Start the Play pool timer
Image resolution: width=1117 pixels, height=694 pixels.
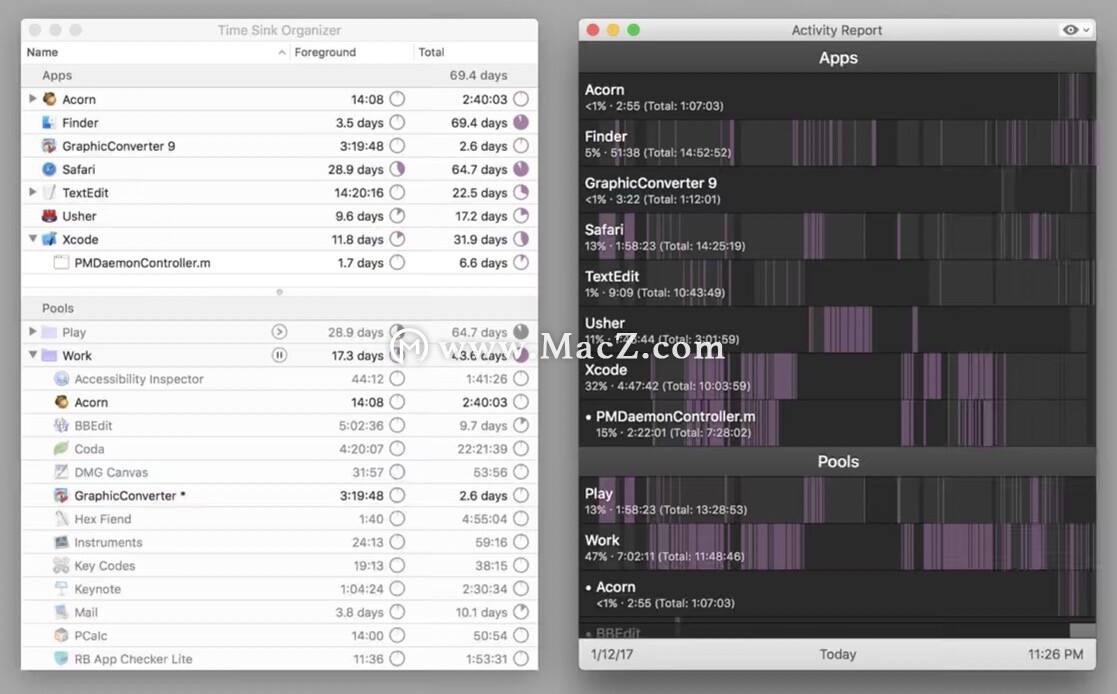point(279,332)
